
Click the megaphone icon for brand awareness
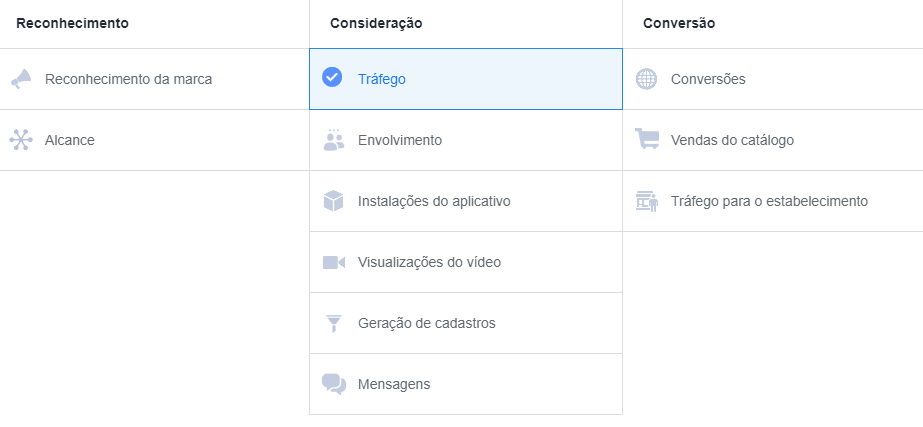21,79
